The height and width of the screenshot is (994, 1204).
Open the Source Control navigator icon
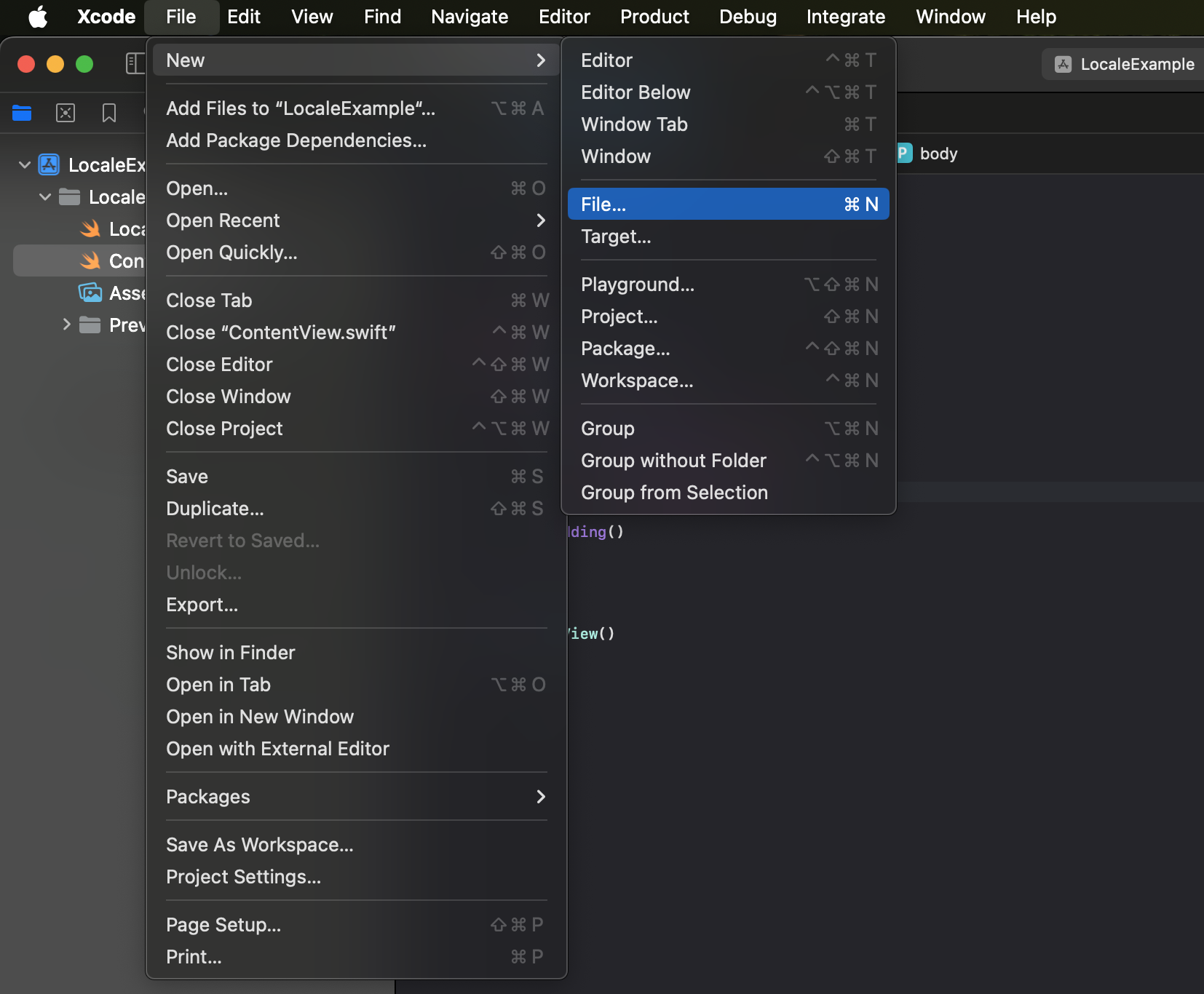click(x=66, y=113)
